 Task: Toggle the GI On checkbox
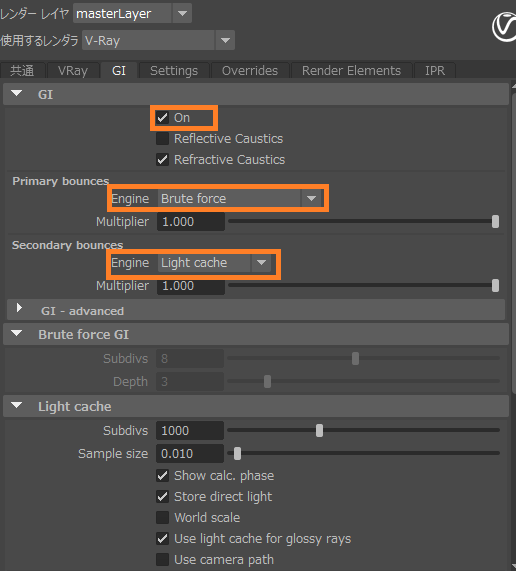(x=162, y=118)
